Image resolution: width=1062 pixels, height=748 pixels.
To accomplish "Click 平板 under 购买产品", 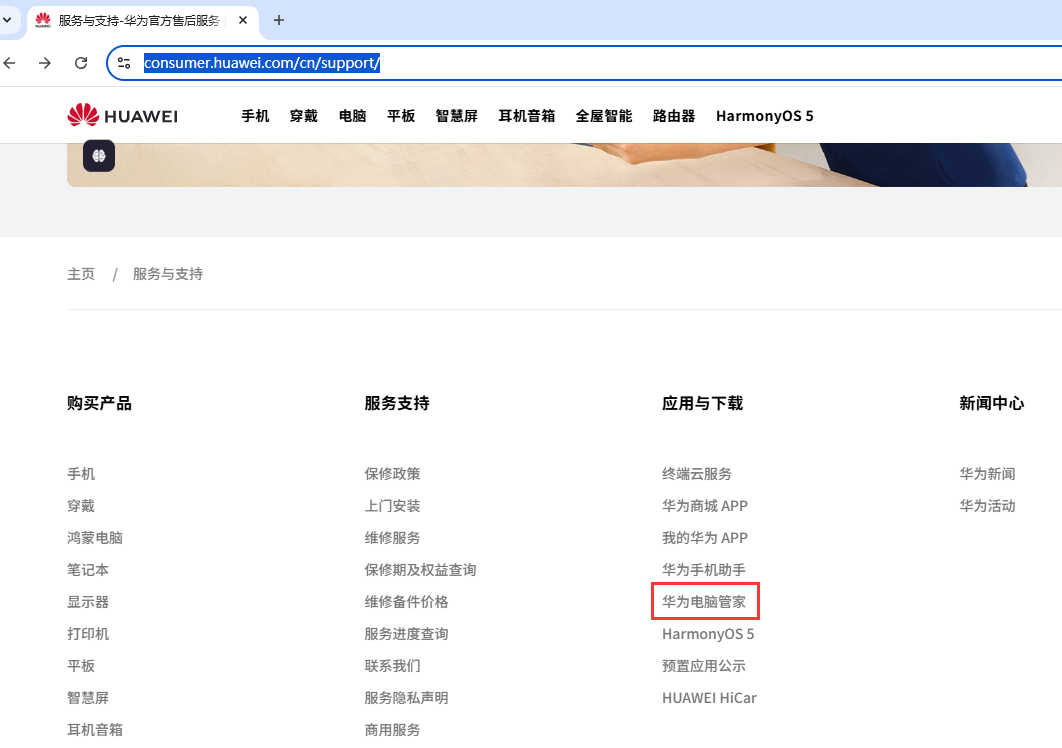I will [x=81, y=666].
